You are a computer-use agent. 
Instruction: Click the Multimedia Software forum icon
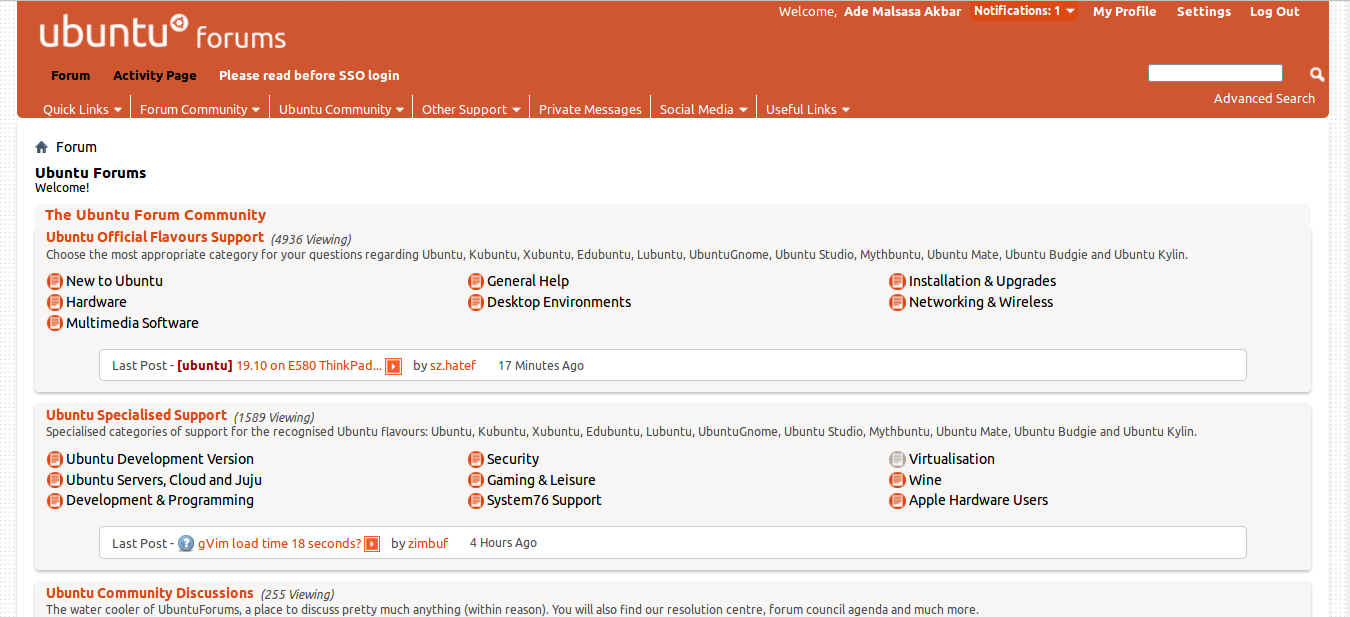tap(54, 323)
